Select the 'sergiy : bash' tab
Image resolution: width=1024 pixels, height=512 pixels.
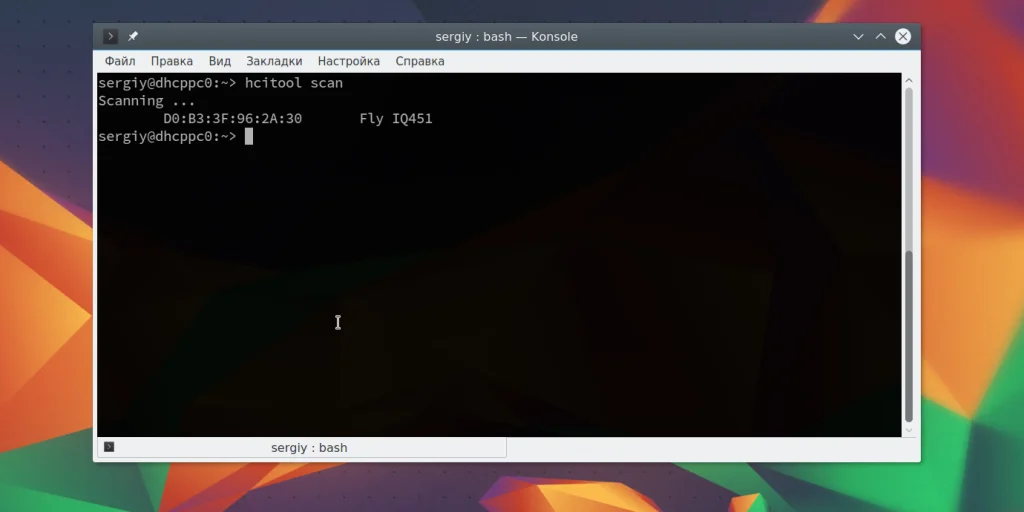tap(302, 447)
